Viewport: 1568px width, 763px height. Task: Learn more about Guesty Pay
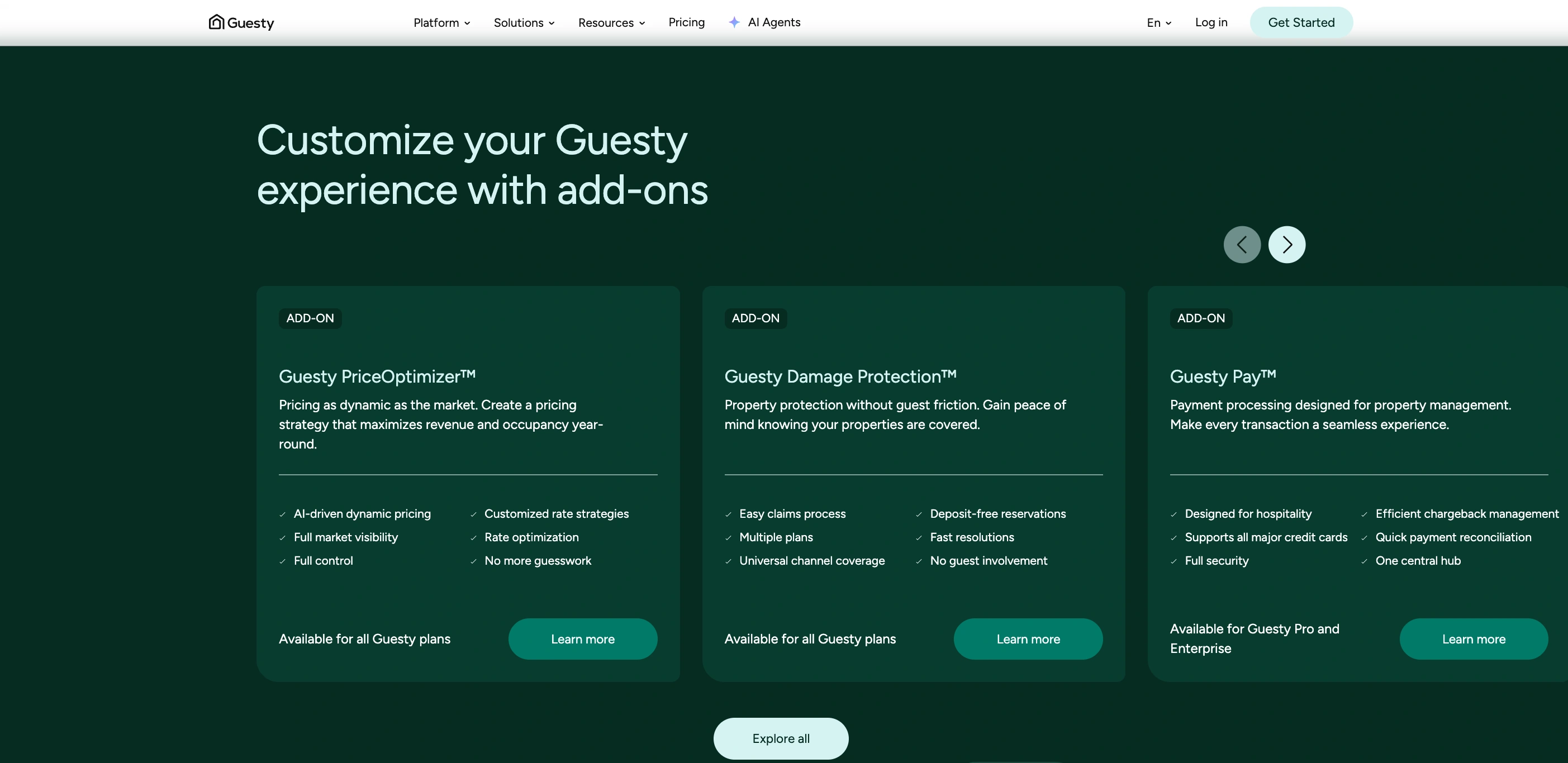click(1473, 639)
